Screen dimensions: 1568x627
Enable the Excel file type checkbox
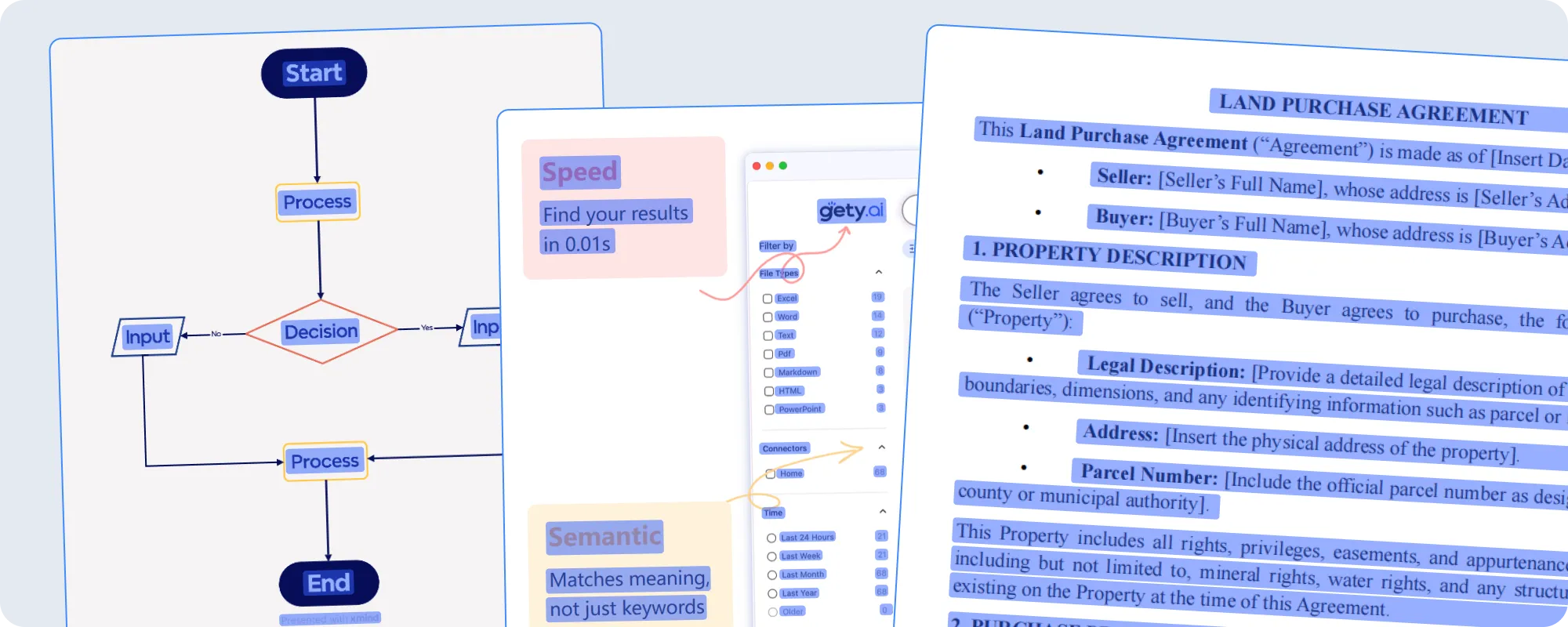768,299
